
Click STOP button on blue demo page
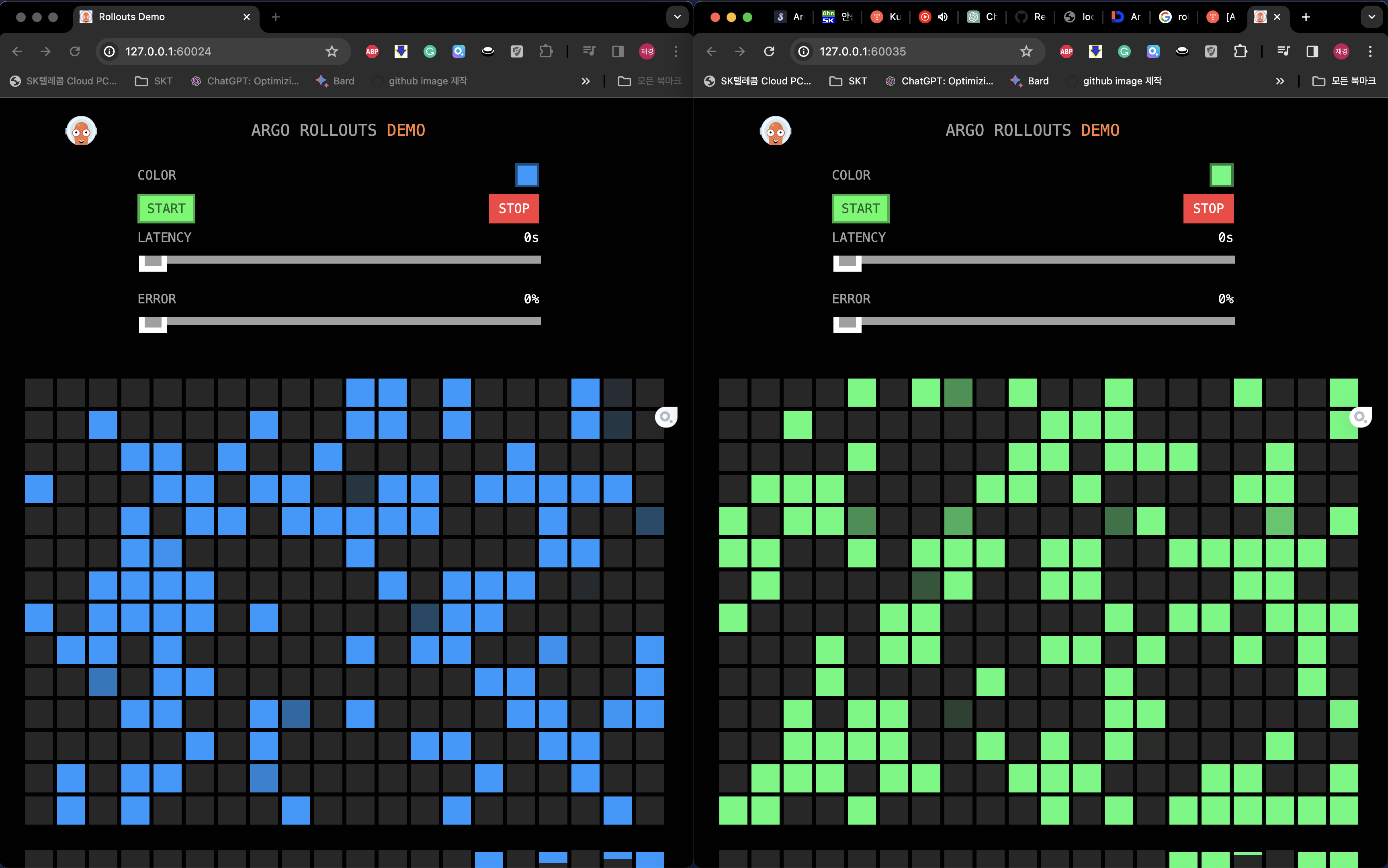(514, 209)
